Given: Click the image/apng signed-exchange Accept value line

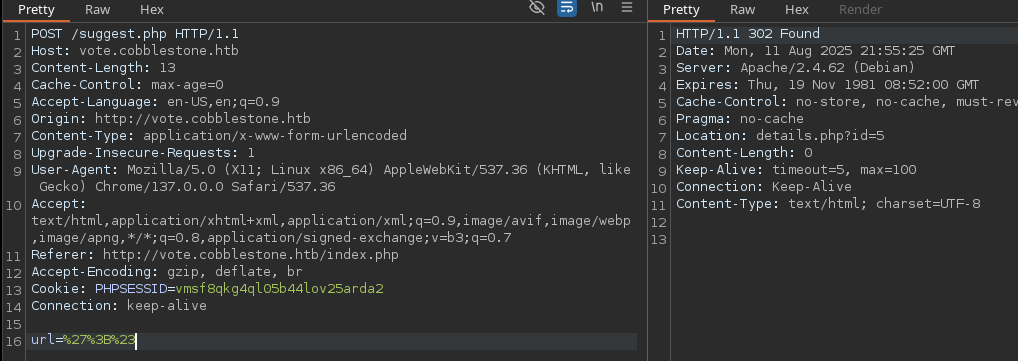Looking at the screenshot, I should pos(271,238).
